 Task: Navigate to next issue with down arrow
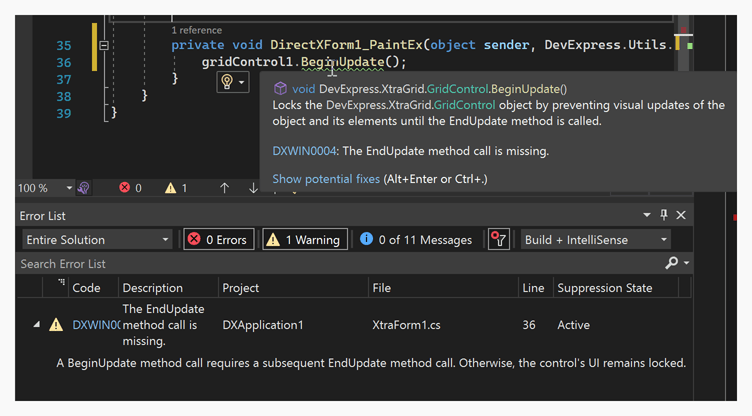(253, 188)
